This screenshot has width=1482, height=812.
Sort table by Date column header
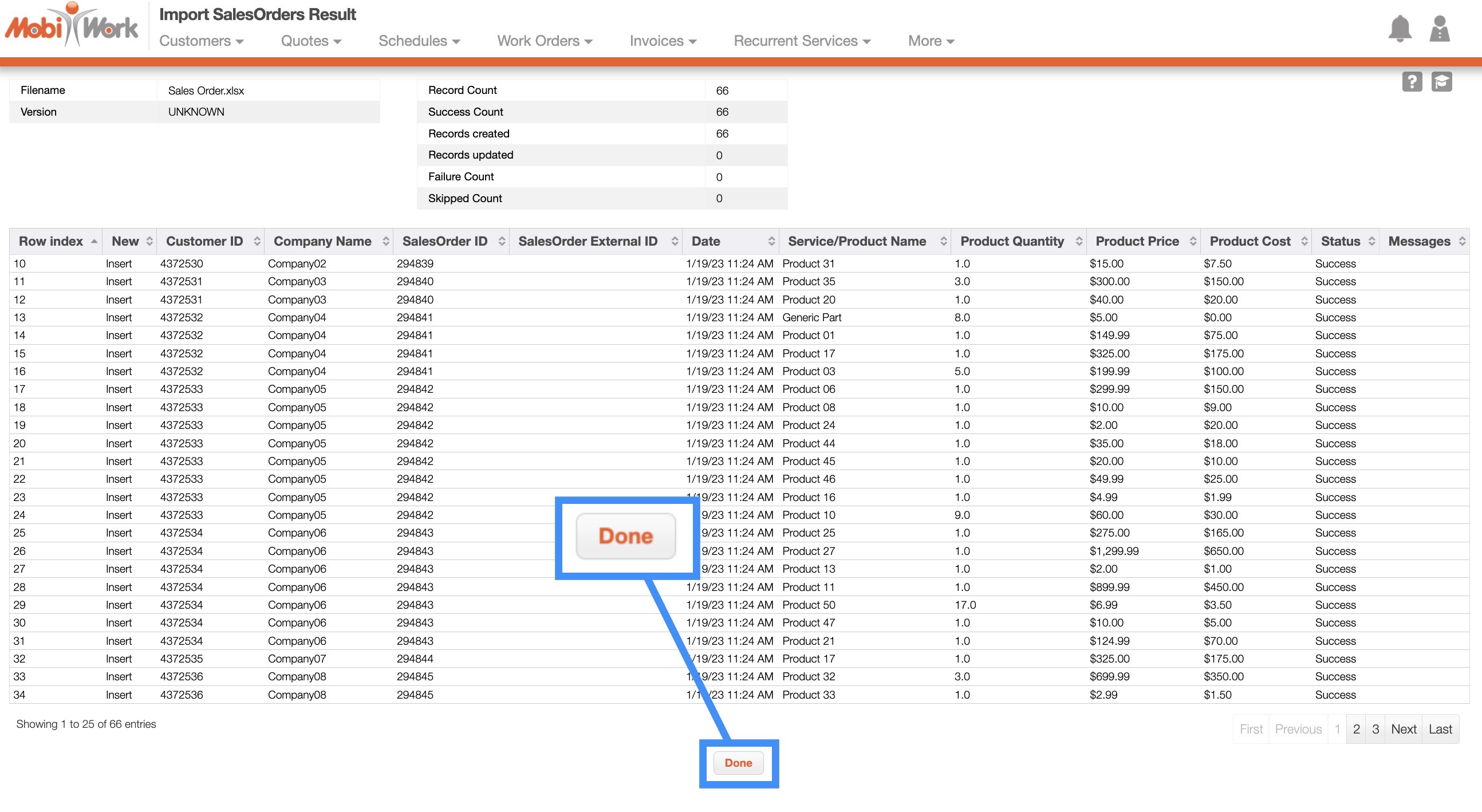point(705,241)
